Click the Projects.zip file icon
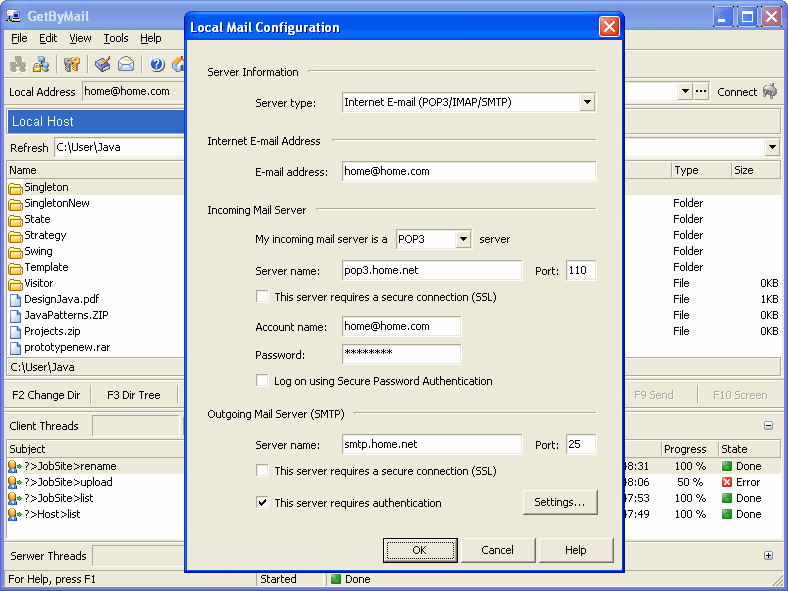 pyautogui.click(x=16, y=332)
